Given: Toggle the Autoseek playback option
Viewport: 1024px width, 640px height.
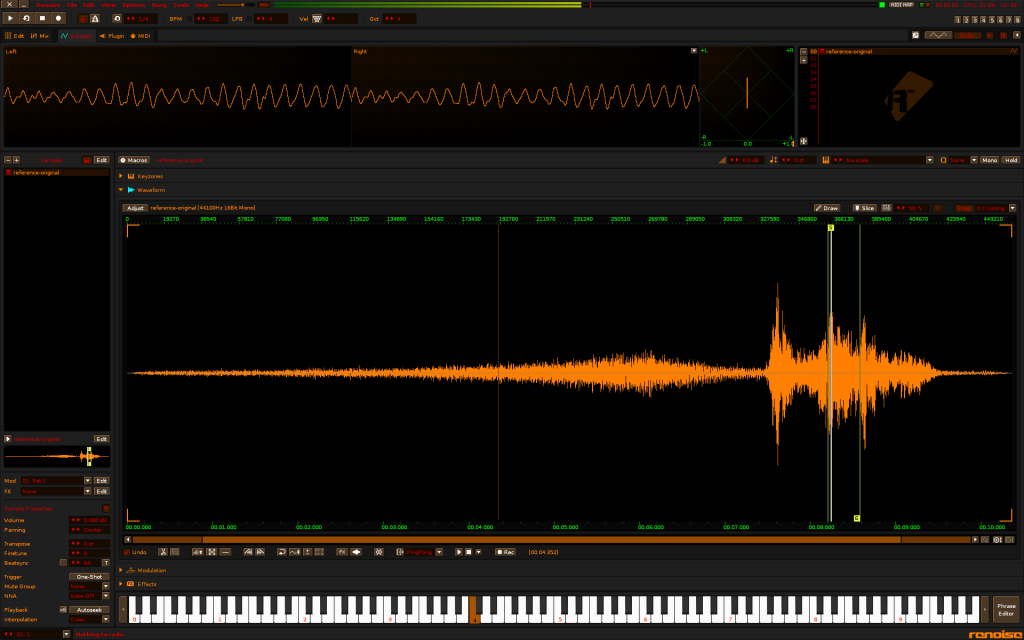Looking at the screenshot, I should pos(89,609).
